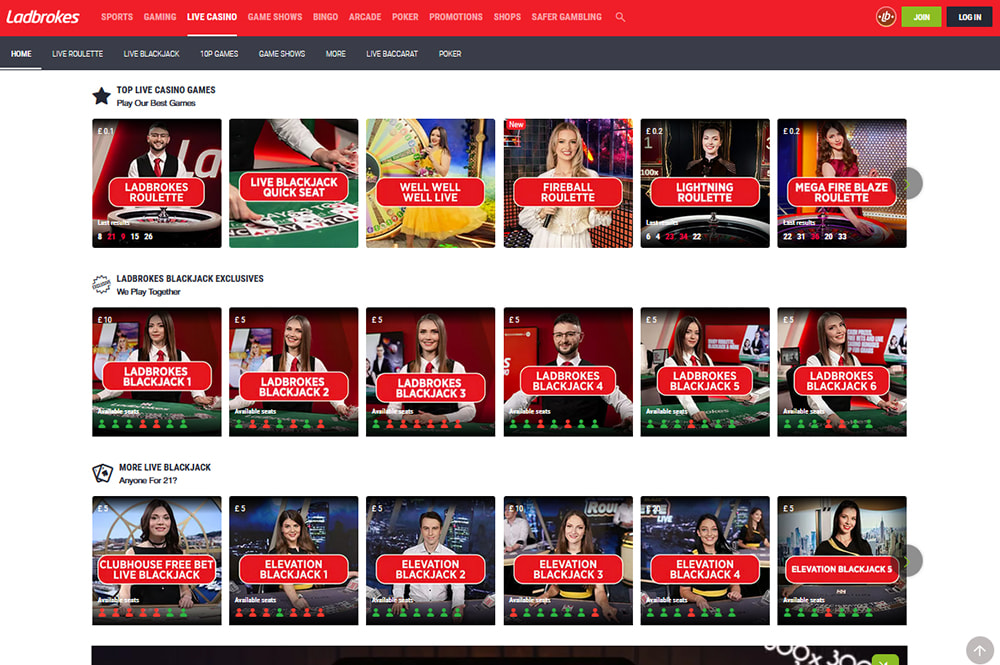Switch to the Live Baccarat tab
Image resolution: width=1000 pixels, height=665 pixels.
pos(392,54)
